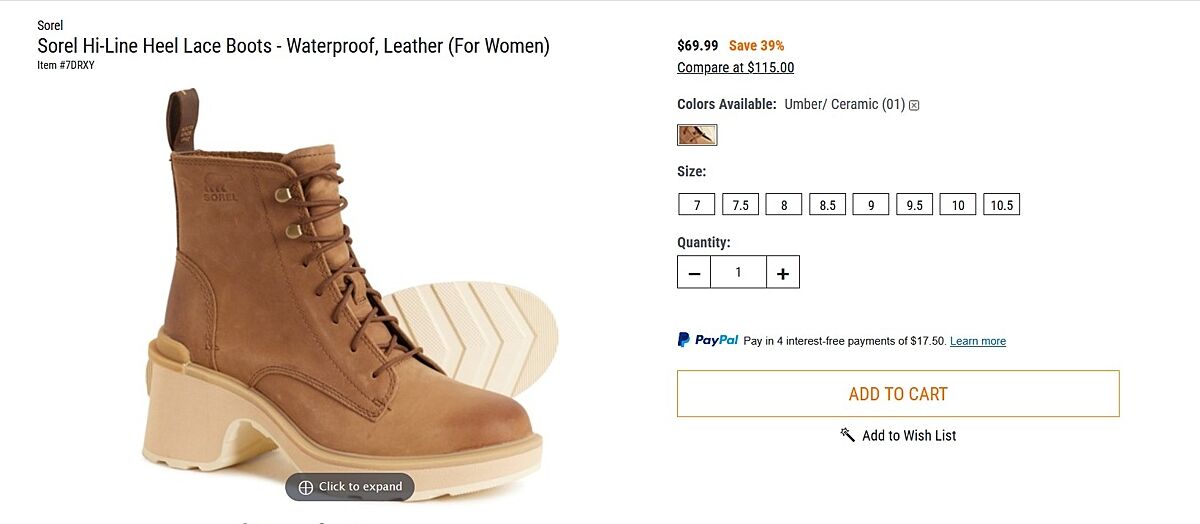
Task: Open PayPal Learn more link
Action: 977,341
